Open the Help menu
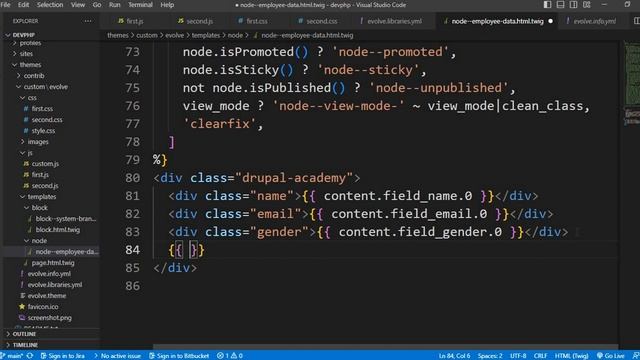The image size is (640, 360). [167, 5]
